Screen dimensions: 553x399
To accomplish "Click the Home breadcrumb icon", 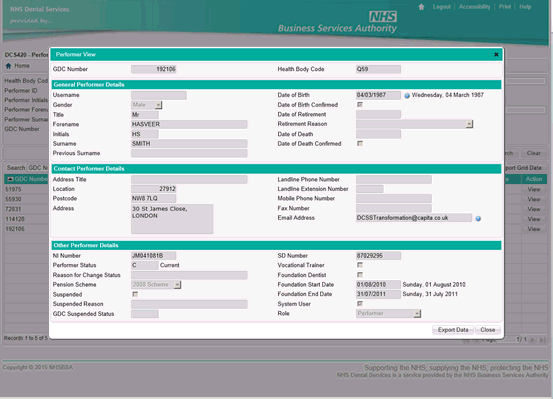I will click(8, 66).
